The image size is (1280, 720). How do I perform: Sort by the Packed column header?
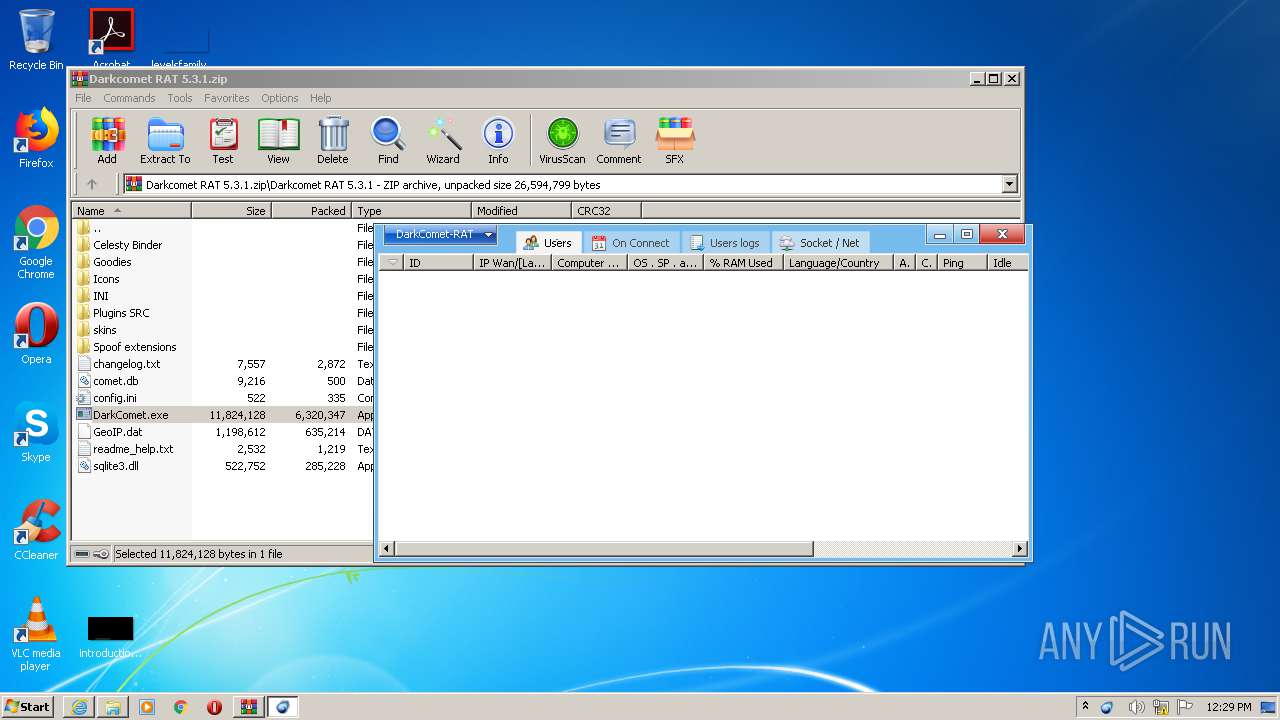(x=312, y=211)
